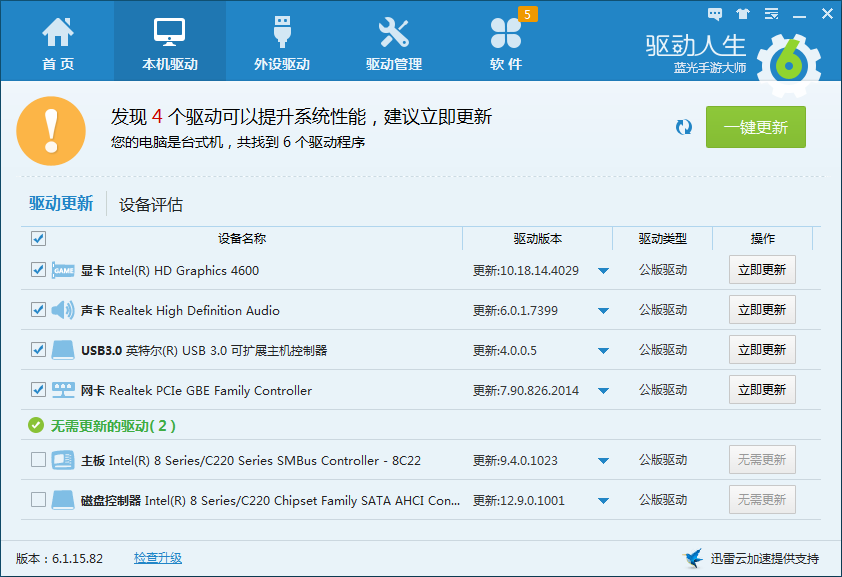Click the 检查升级 link
Screen dimensions: 842x577
point(158,558)
